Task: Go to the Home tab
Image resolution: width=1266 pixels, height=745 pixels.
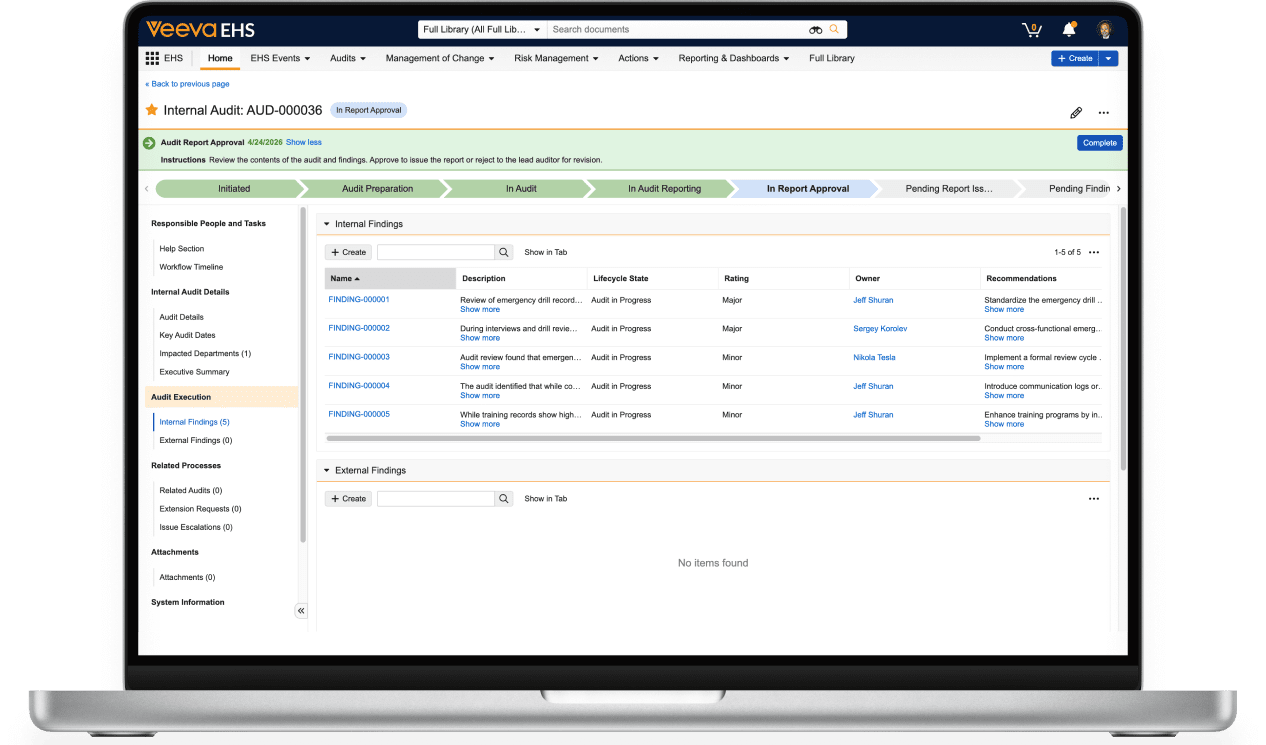Action: coord(220,58)
